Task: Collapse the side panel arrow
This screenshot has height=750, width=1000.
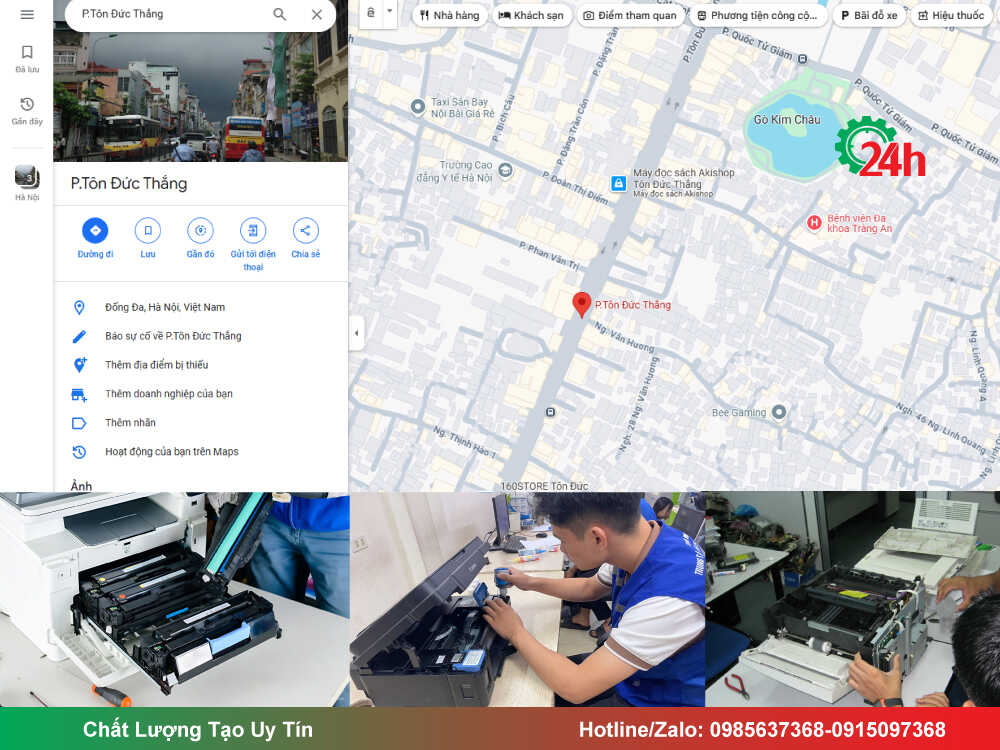Action: (357, 333)
